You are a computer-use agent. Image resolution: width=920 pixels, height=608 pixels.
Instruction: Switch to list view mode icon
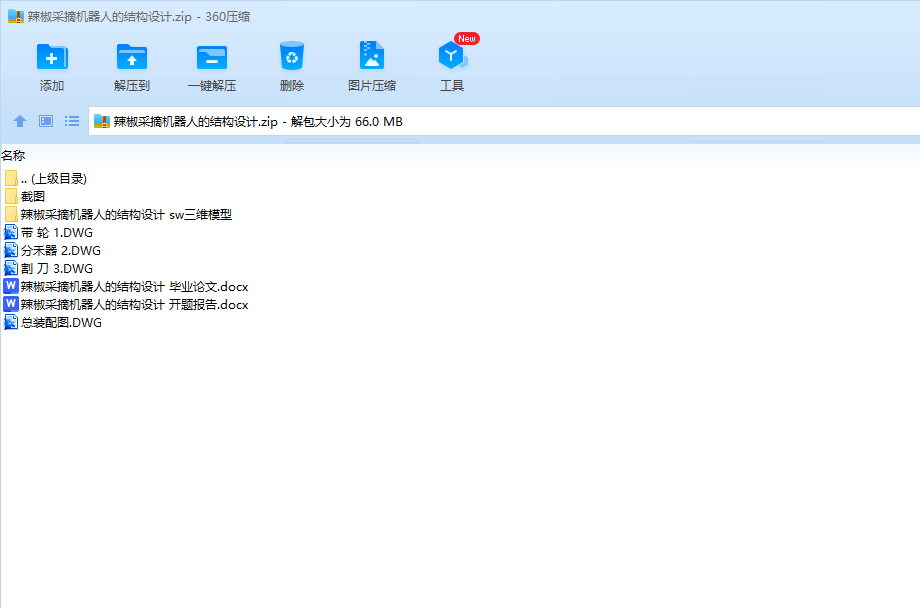coord(72,121)
